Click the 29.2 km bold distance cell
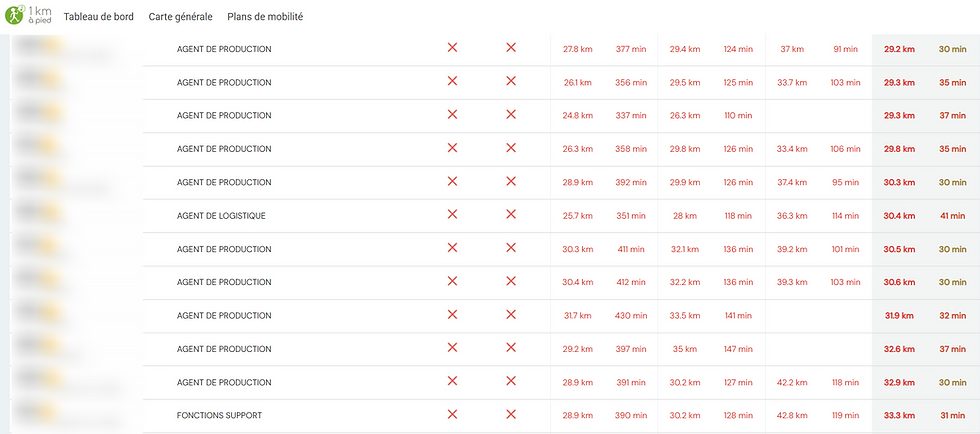The height and width of the screenshot is (434, 980). 899,49
